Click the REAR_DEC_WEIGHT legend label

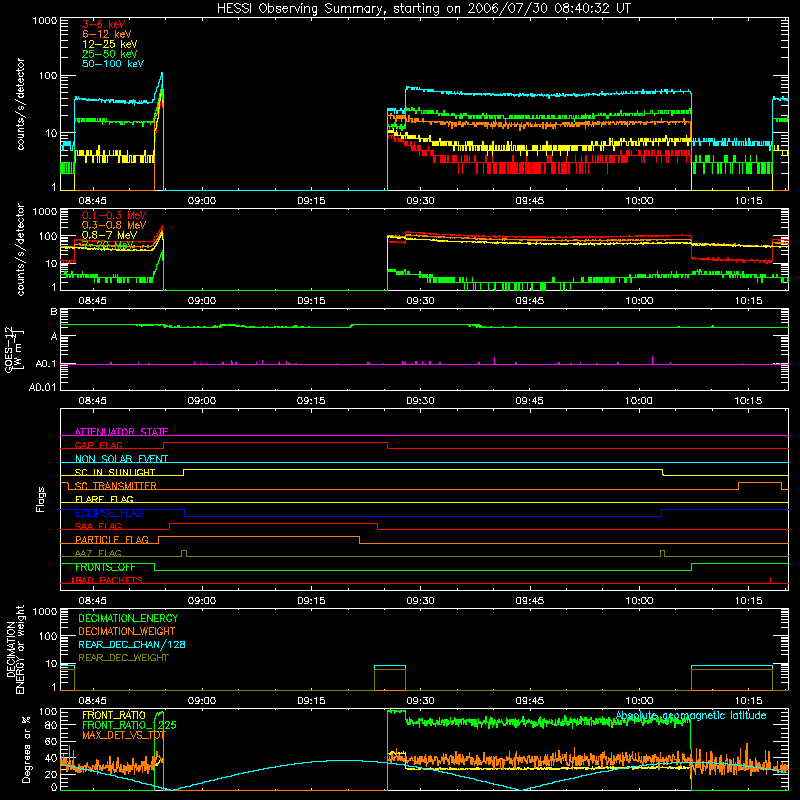pos(123,658)
